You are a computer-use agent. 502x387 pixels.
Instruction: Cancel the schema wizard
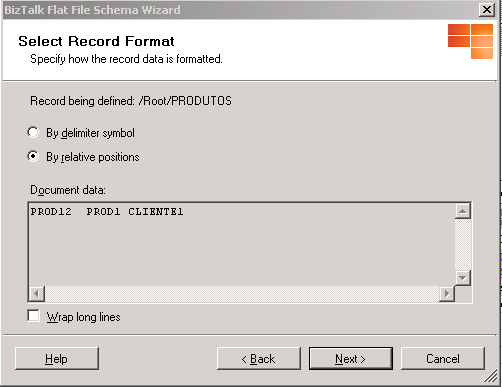tap(443, 359)
